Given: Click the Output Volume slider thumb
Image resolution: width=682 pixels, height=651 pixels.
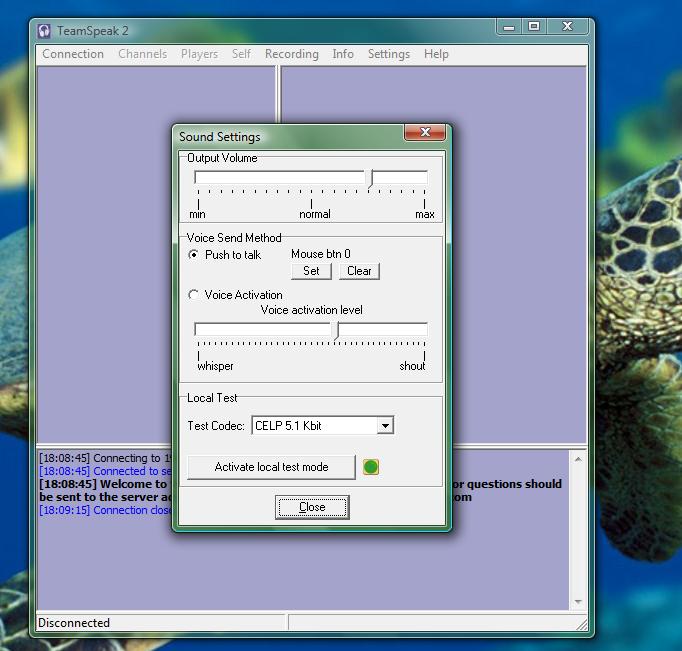Looking at the screenshot, I should point(371,179).
